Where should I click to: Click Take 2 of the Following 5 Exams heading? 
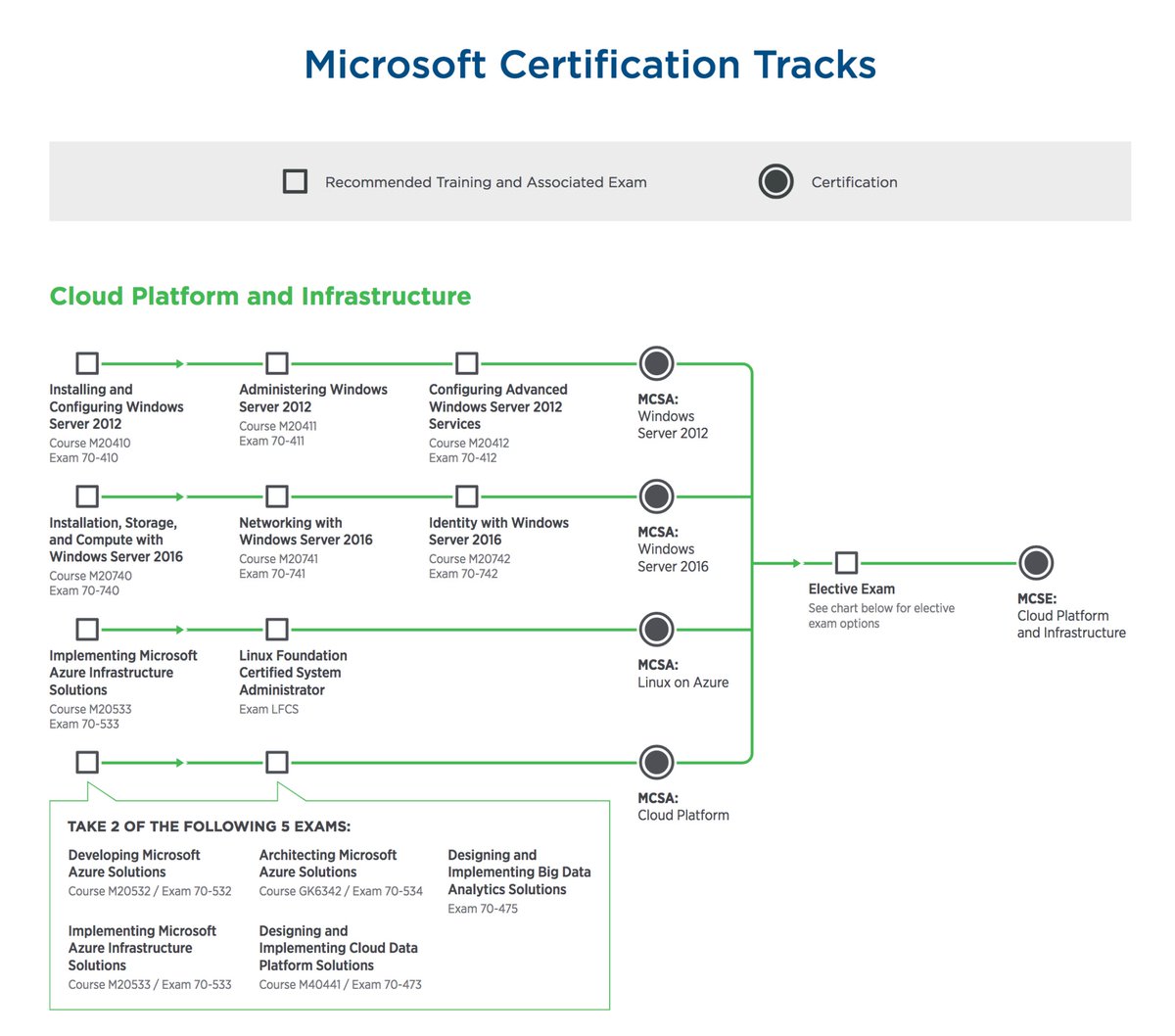[x=209, y=826]
